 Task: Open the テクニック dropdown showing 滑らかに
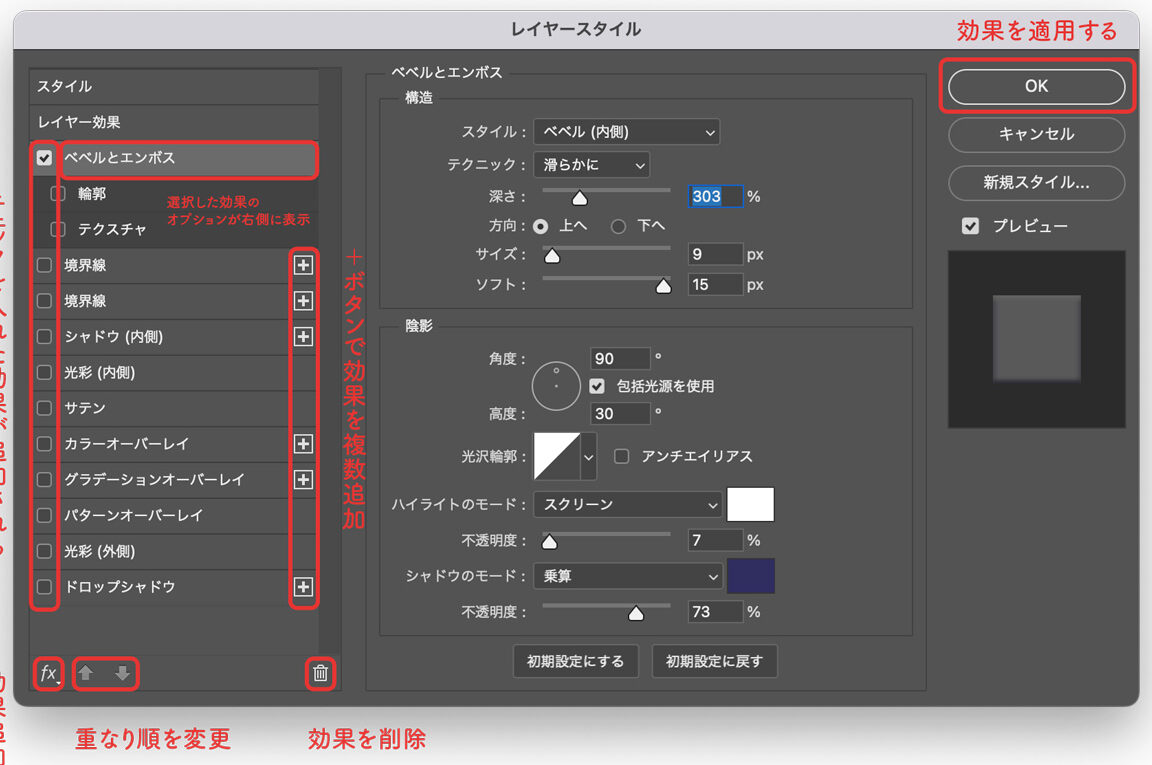591,165
